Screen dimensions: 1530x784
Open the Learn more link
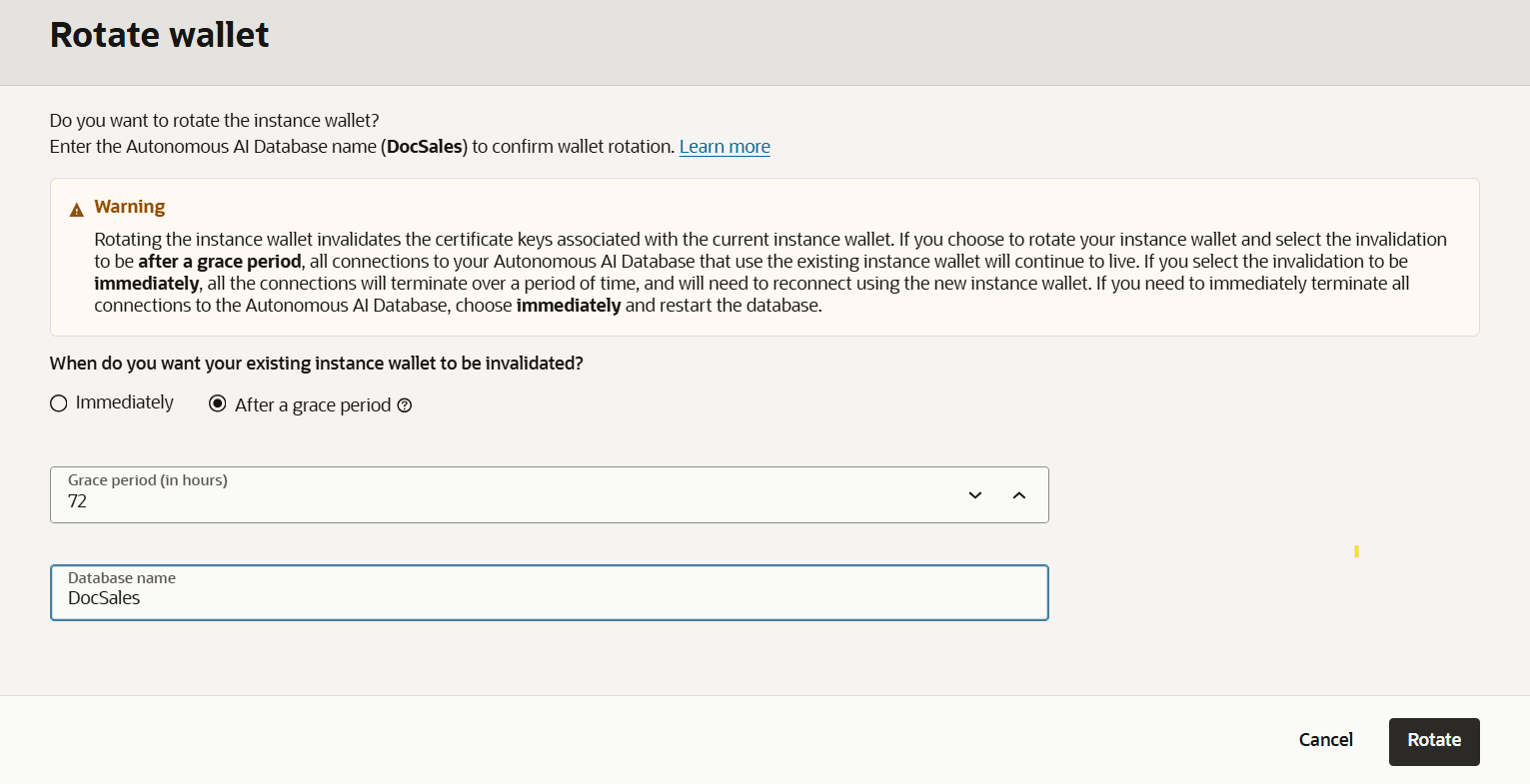tap(724, 146)
